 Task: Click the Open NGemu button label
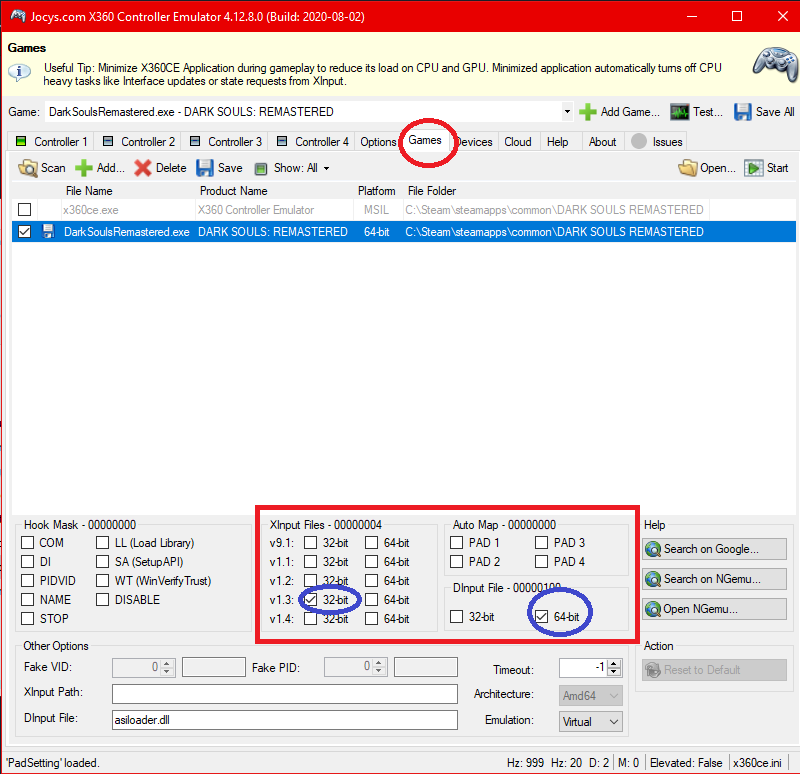pyautogui.click(x=701, y=609)
